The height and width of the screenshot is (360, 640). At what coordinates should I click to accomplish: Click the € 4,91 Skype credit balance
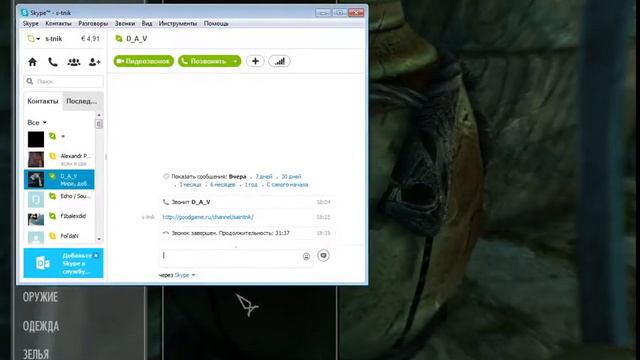[90, 39]
